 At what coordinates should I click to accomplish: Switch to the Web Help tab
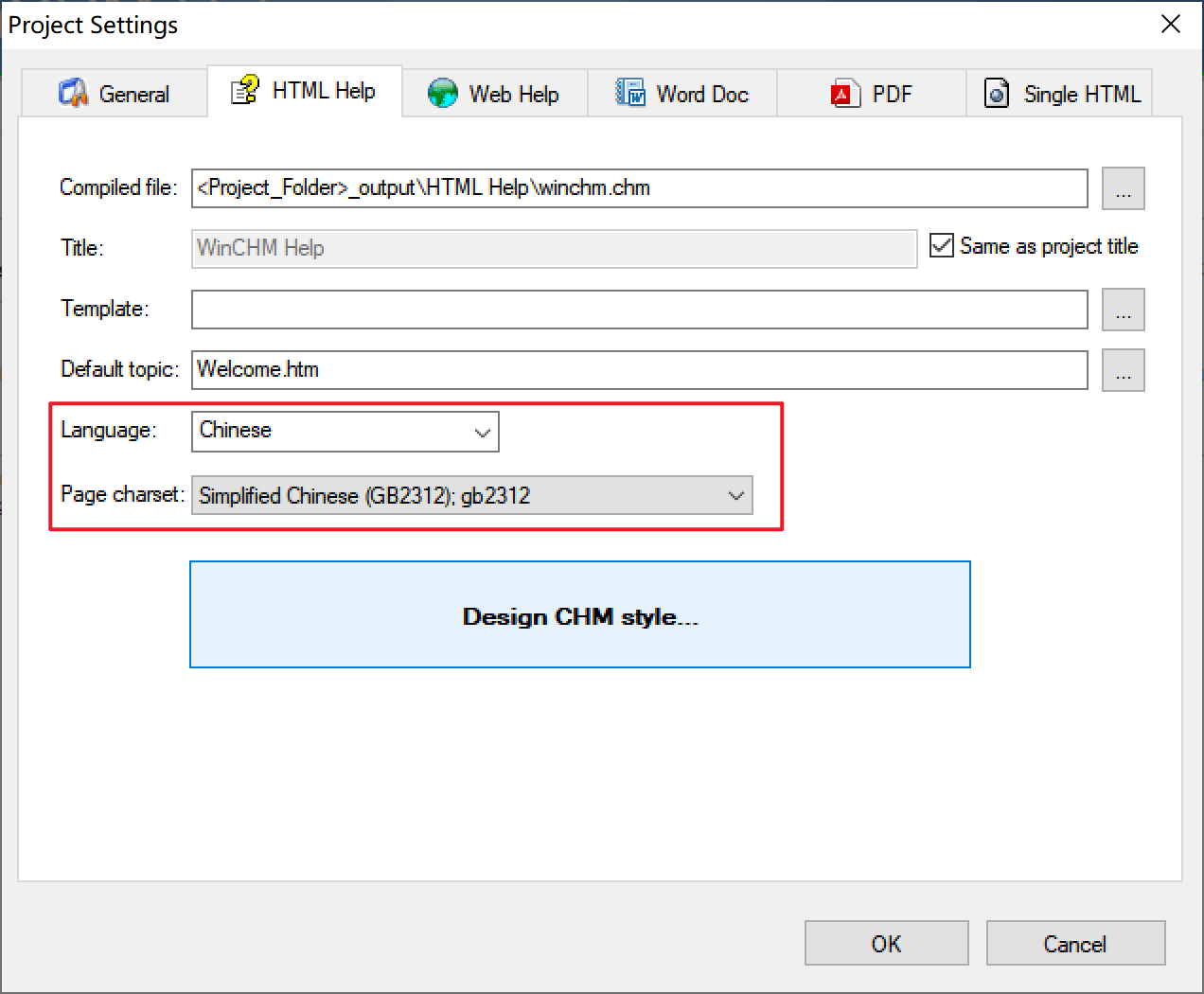513,95
